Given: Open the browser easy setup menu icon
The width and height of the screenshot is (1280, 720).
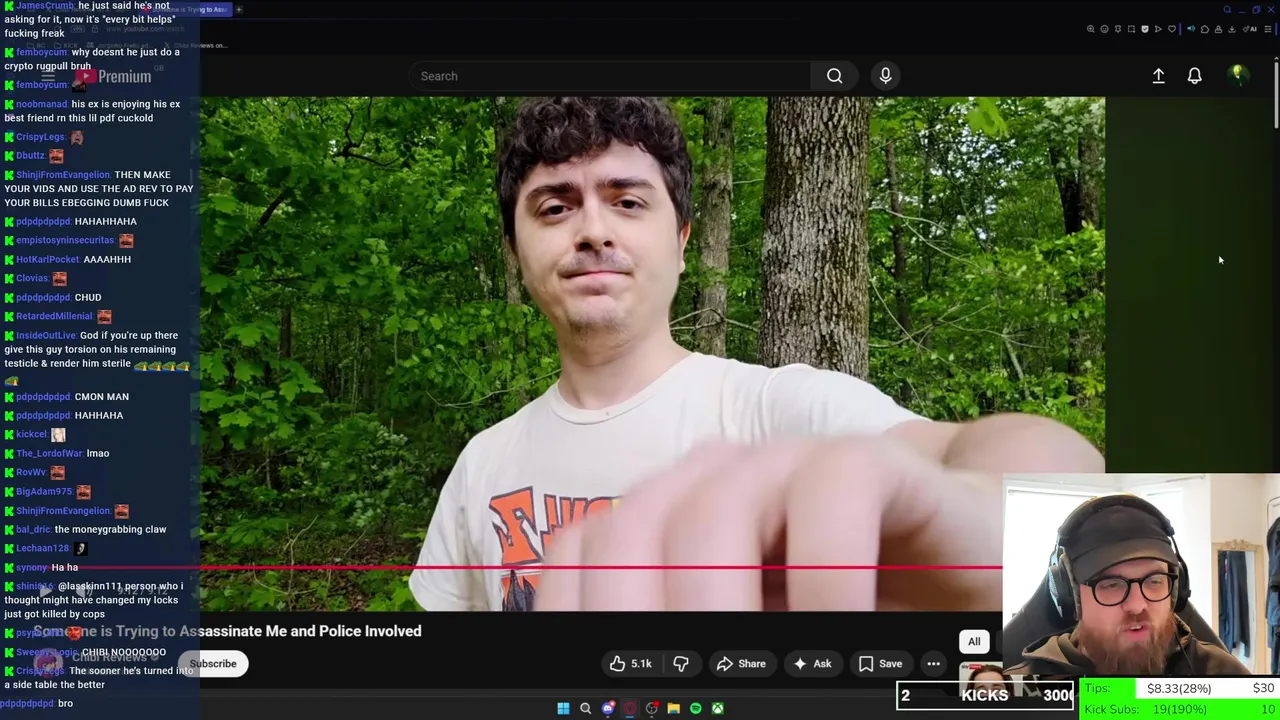Looking at the screenshot, I should click(1268, 29).
